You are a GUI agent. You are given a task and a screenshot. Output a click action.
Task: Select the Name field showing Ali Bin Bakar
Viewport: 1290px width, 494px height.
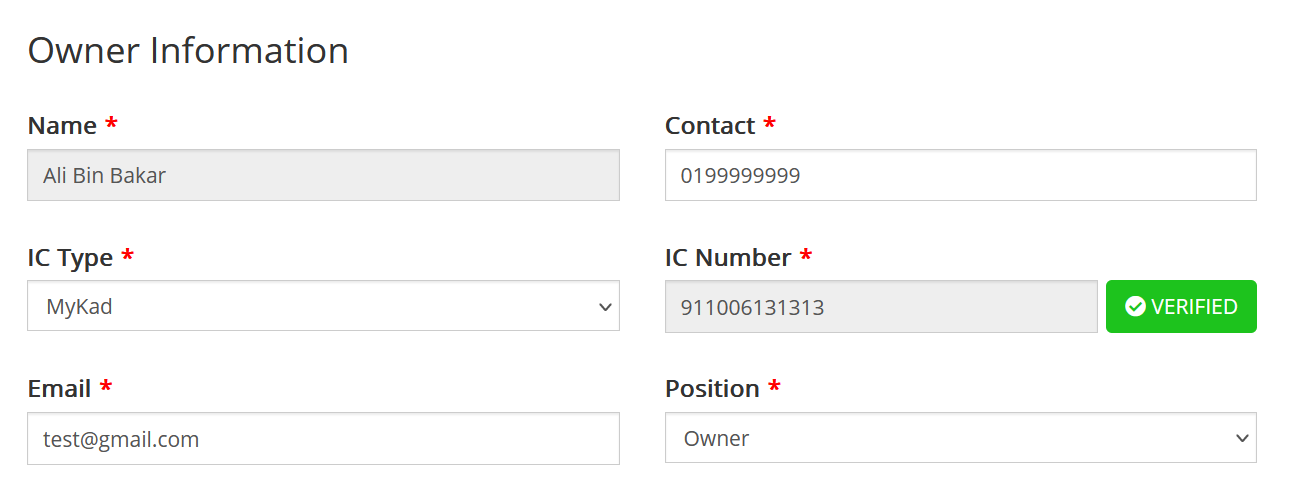[x=323, y=175]
